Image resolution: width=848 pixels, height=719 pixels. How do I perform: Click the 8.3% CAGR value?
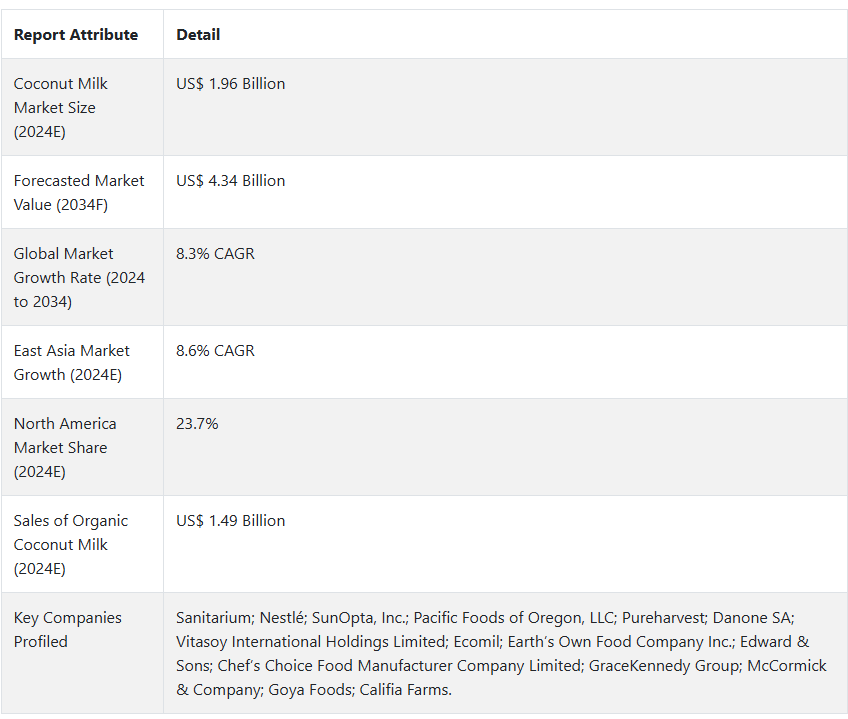[x=215, y=254]
